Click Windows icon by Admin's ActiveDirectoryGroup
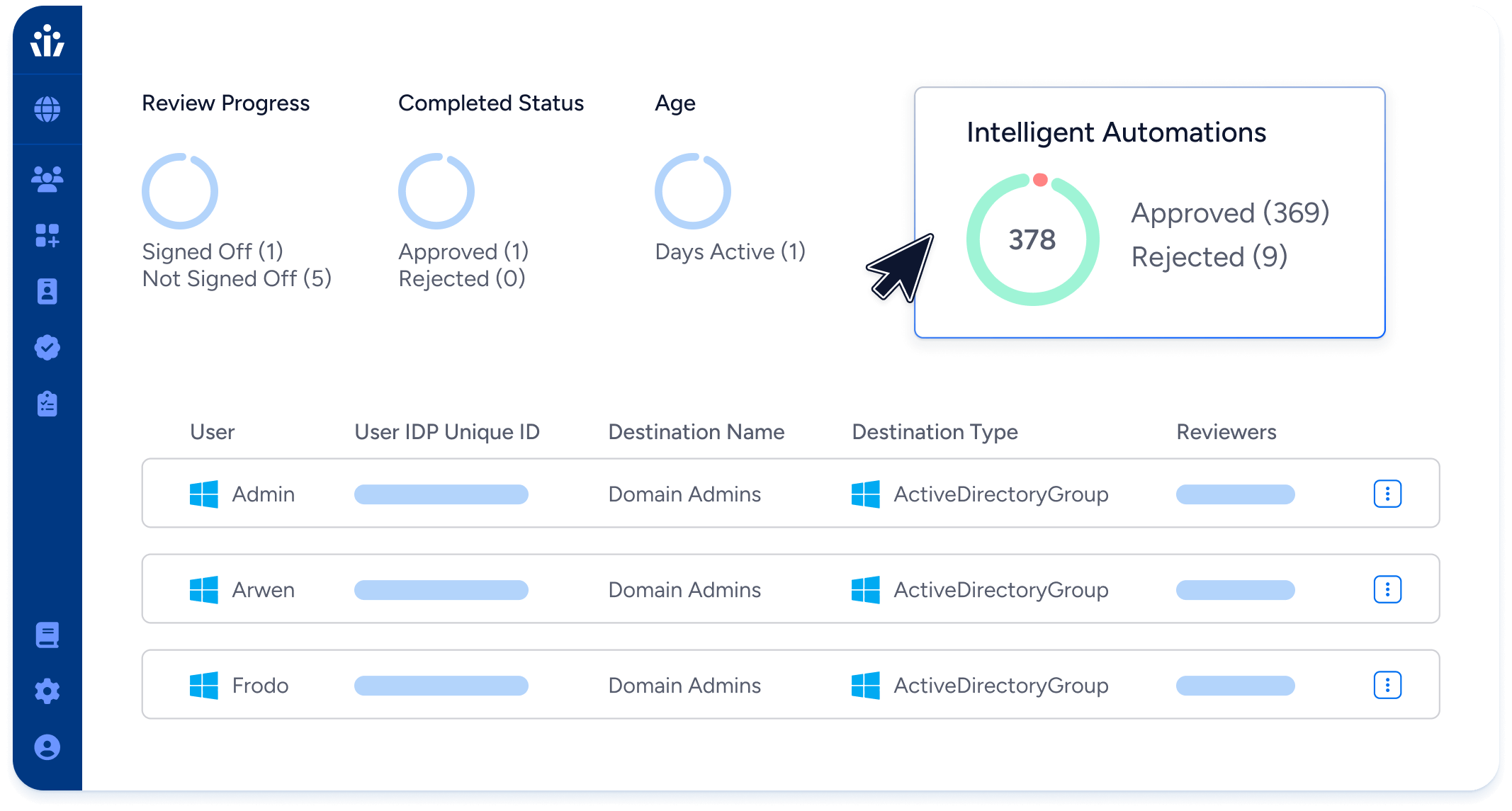Image resolution: width=1512 pixels, height=811 pixels. coord(866,494)
